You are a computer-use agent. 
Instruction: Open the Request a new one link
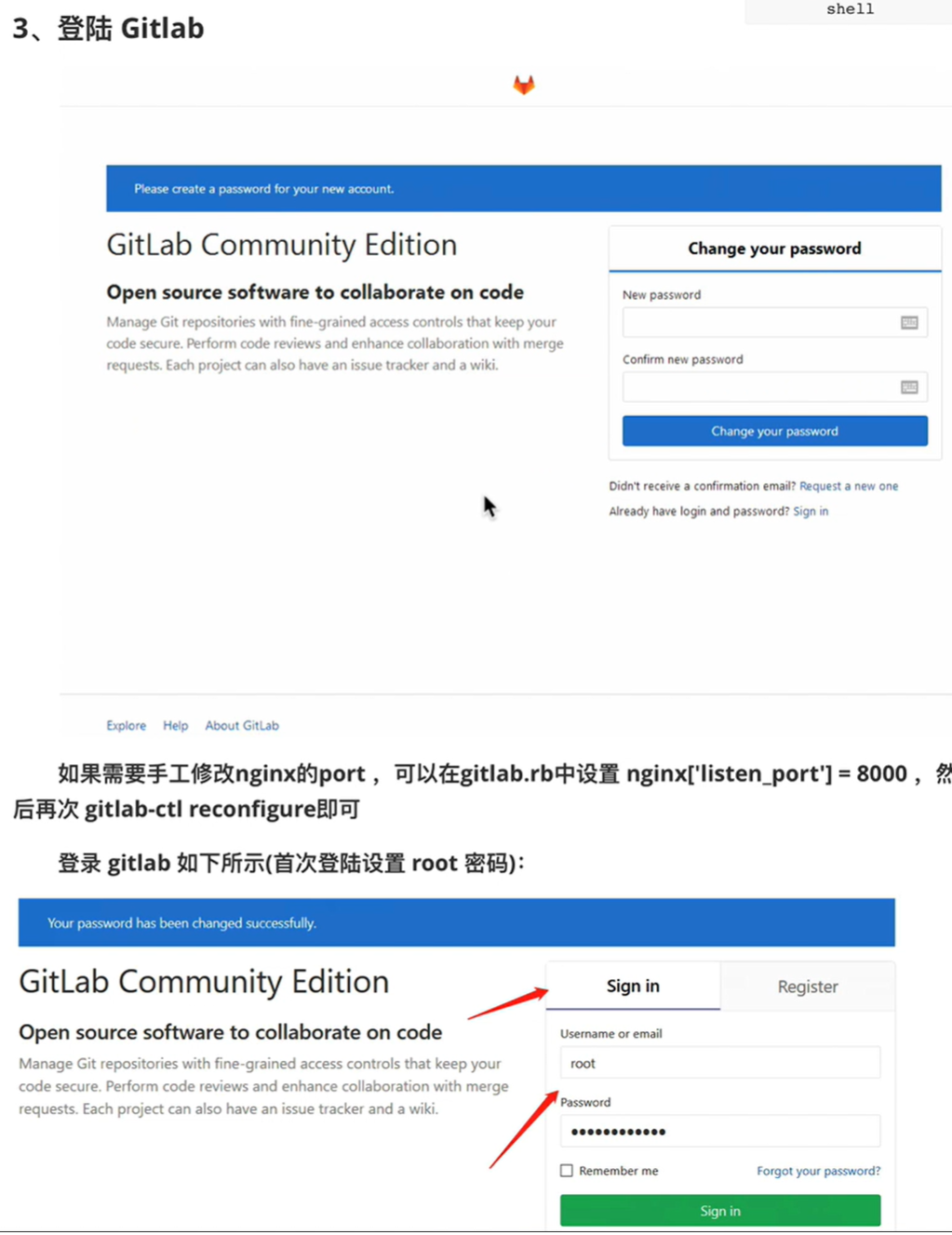tap(849, 486)
